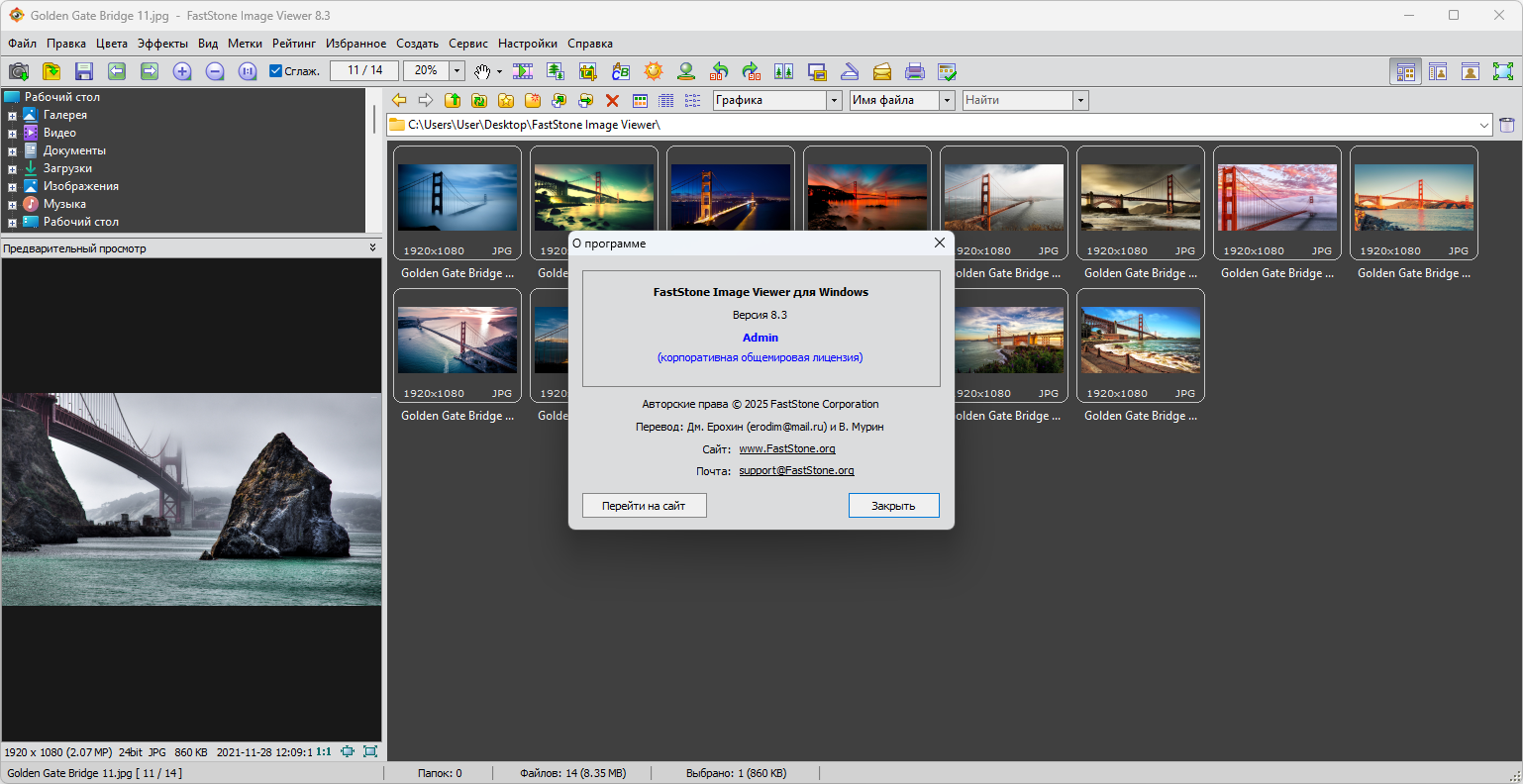
Task: Click the red X delete icon
Action: click(x=612, y=100)
